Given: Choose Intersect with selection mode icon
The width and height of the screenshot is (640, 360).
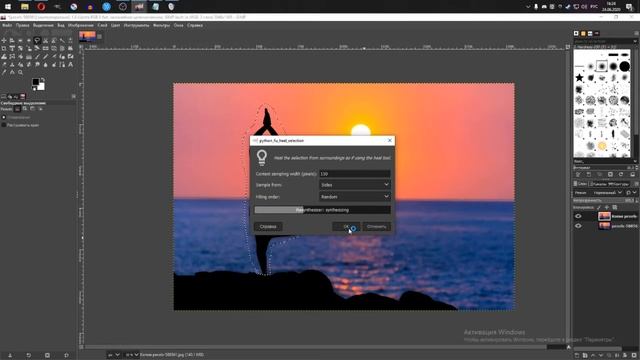Looking at the screenshot, I should [x=40, y=109].
